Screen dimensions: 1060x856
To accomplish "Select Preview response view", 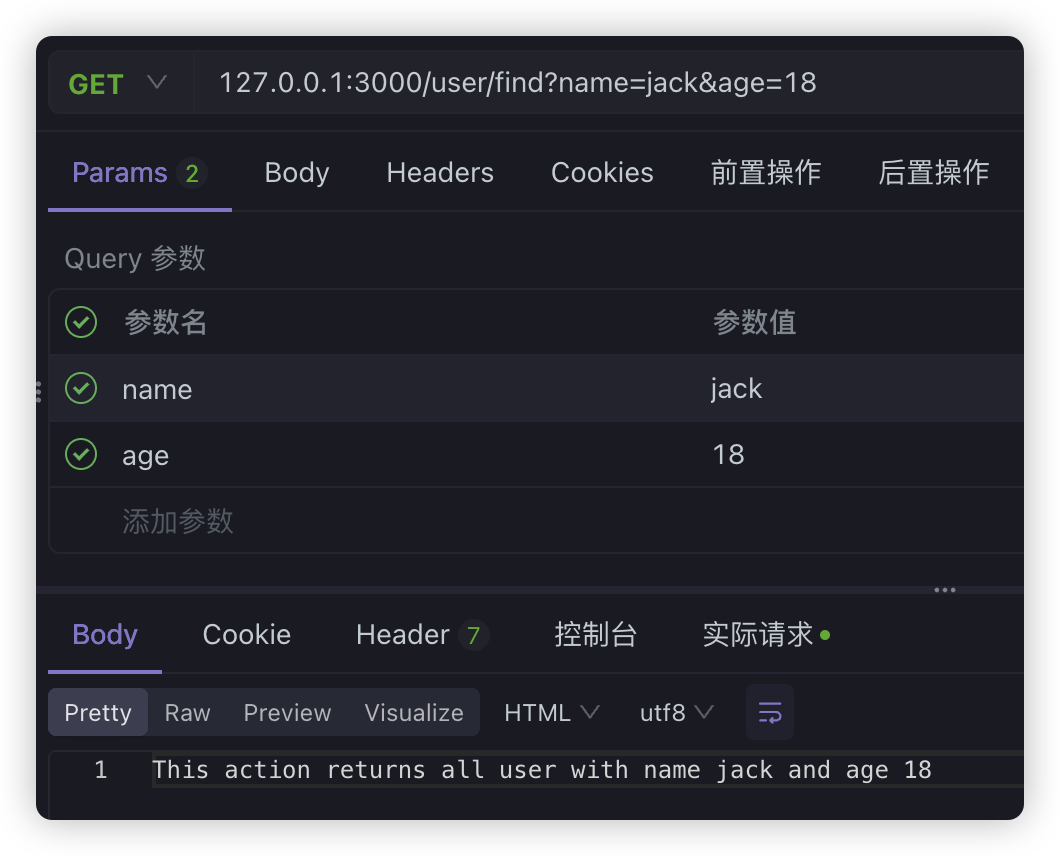I will click(287, 713).
